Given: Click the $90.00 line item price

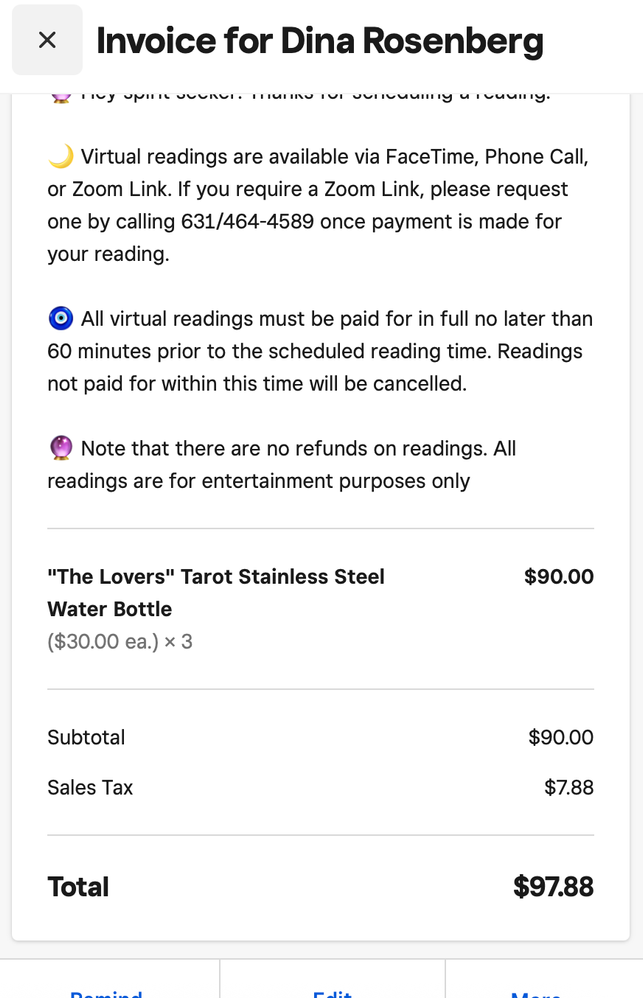Looking at the screenshot, I should click(558, 577).
